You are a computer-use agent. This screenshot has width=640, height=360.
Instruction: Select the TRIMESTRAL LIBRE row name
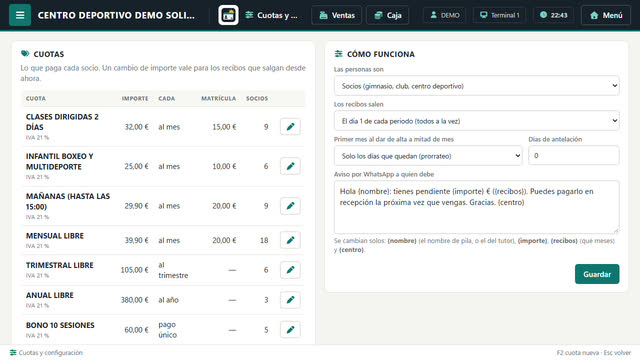(60, 265)
